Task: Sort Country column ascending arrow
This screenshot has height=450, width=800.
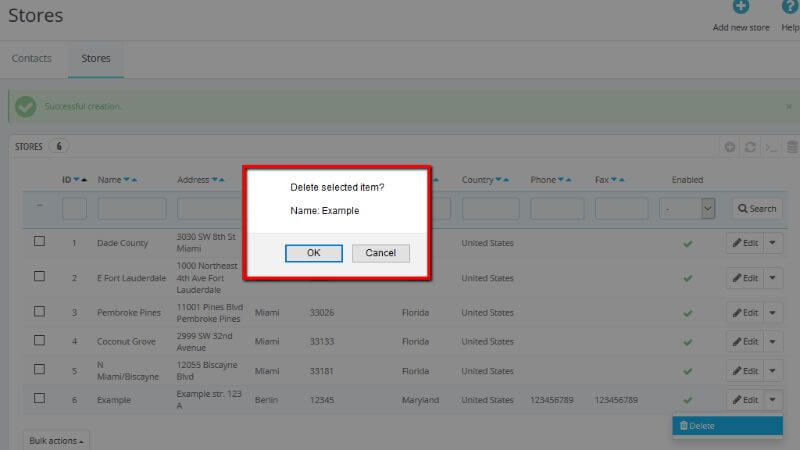Action: click(506, 180)
